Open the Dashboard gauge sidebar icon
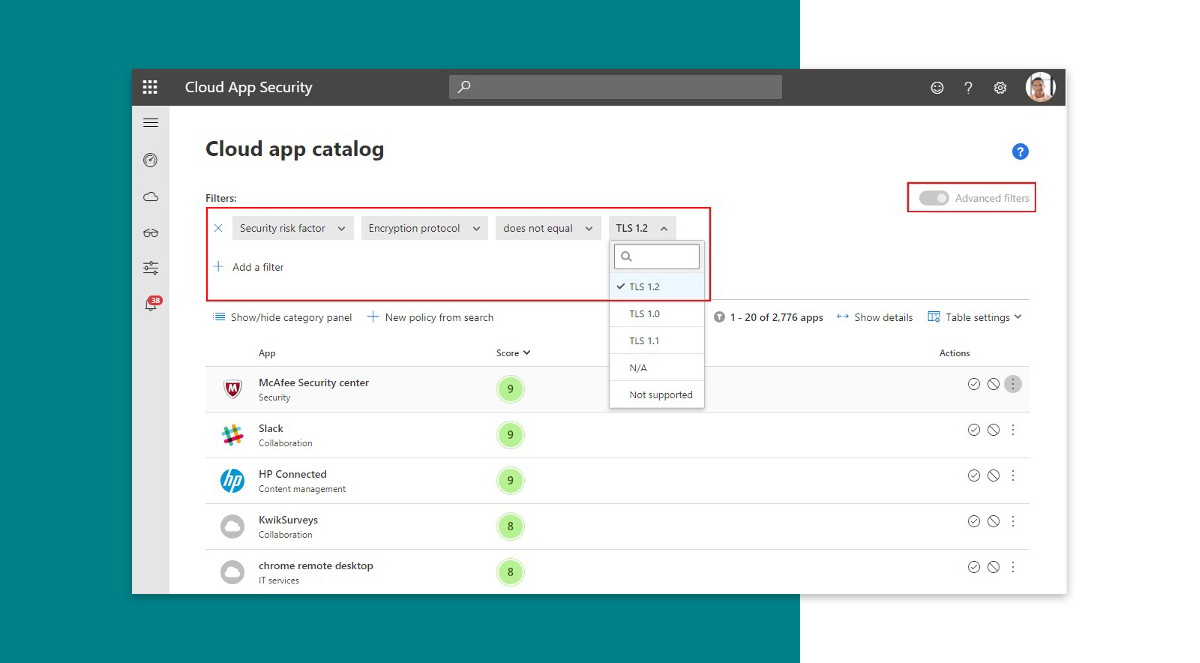 pyautogui.click(x=151, y=160)
